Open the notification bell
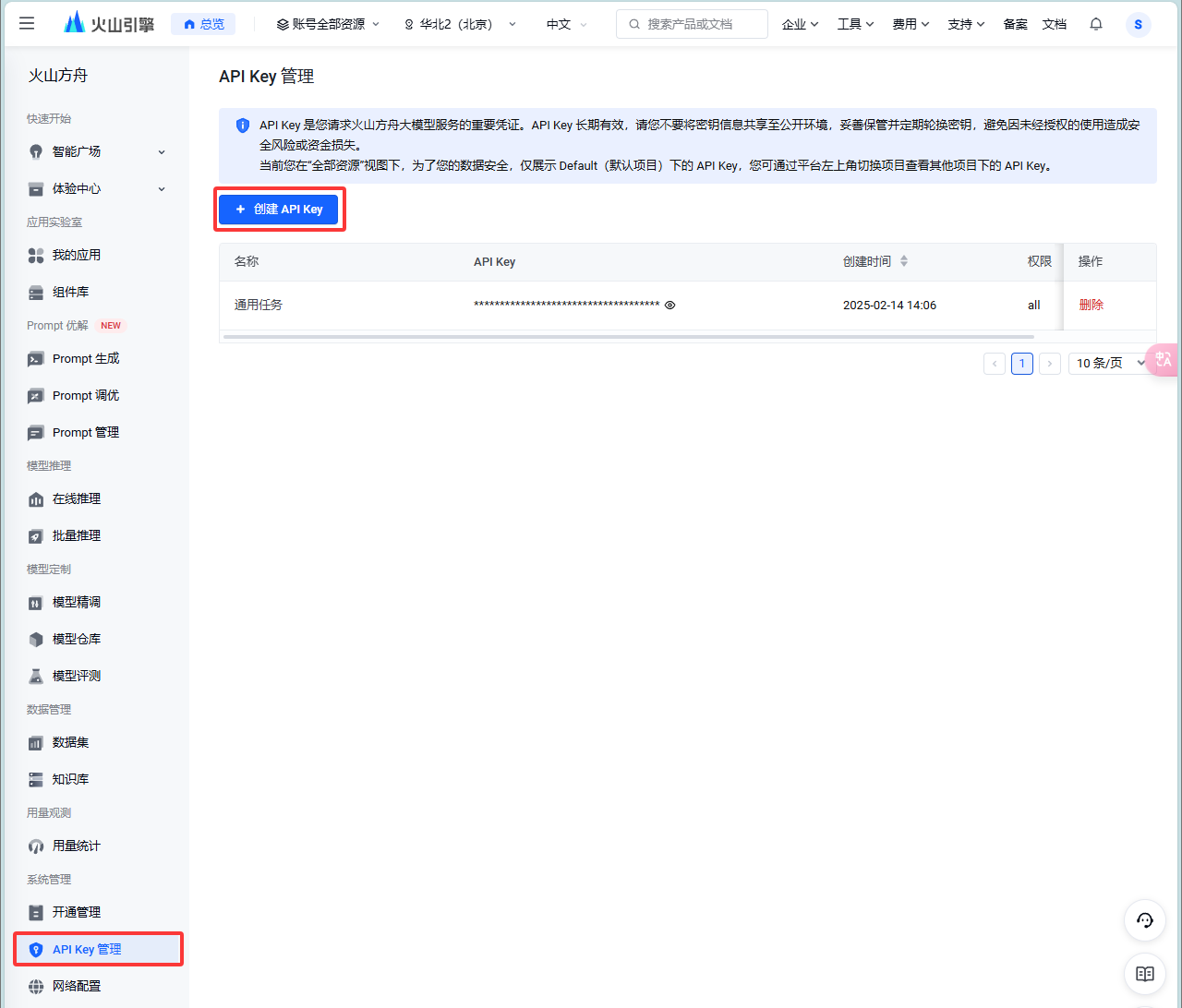The image size is (1182, 1008). point(1095,24)
